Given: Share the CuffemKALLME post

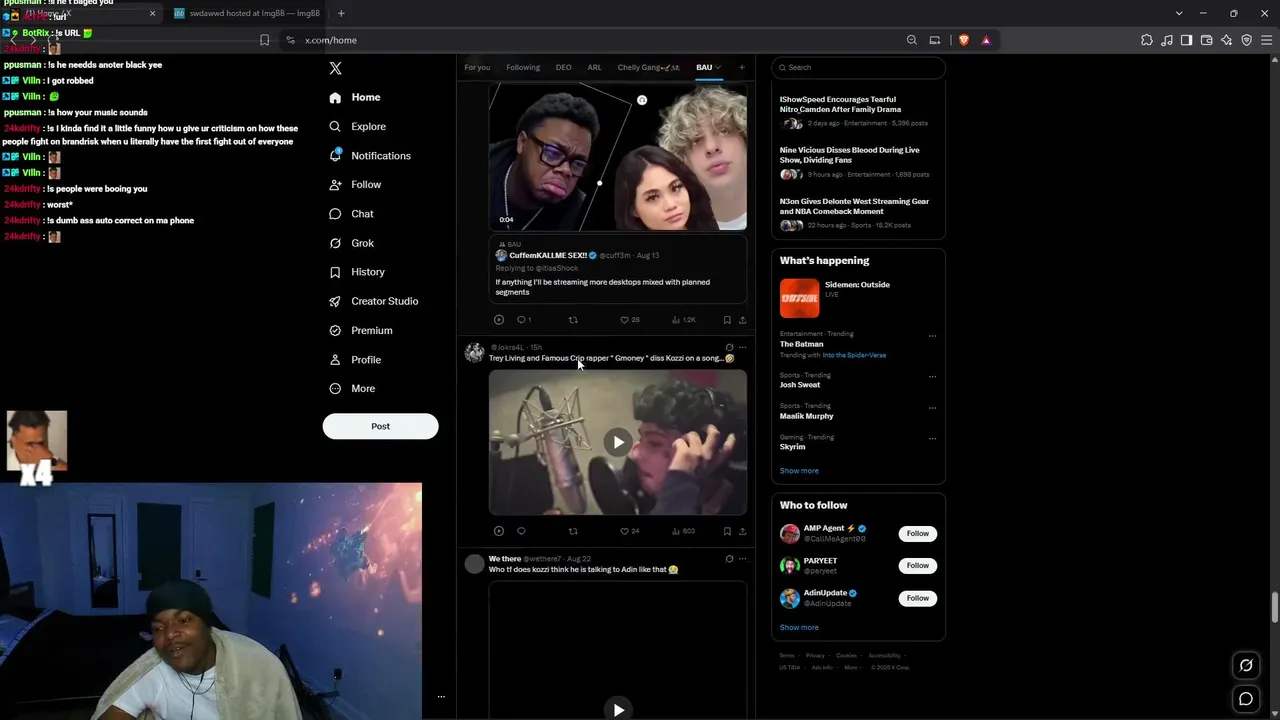Looking at the screenshot, I should (x=742, y=320).
